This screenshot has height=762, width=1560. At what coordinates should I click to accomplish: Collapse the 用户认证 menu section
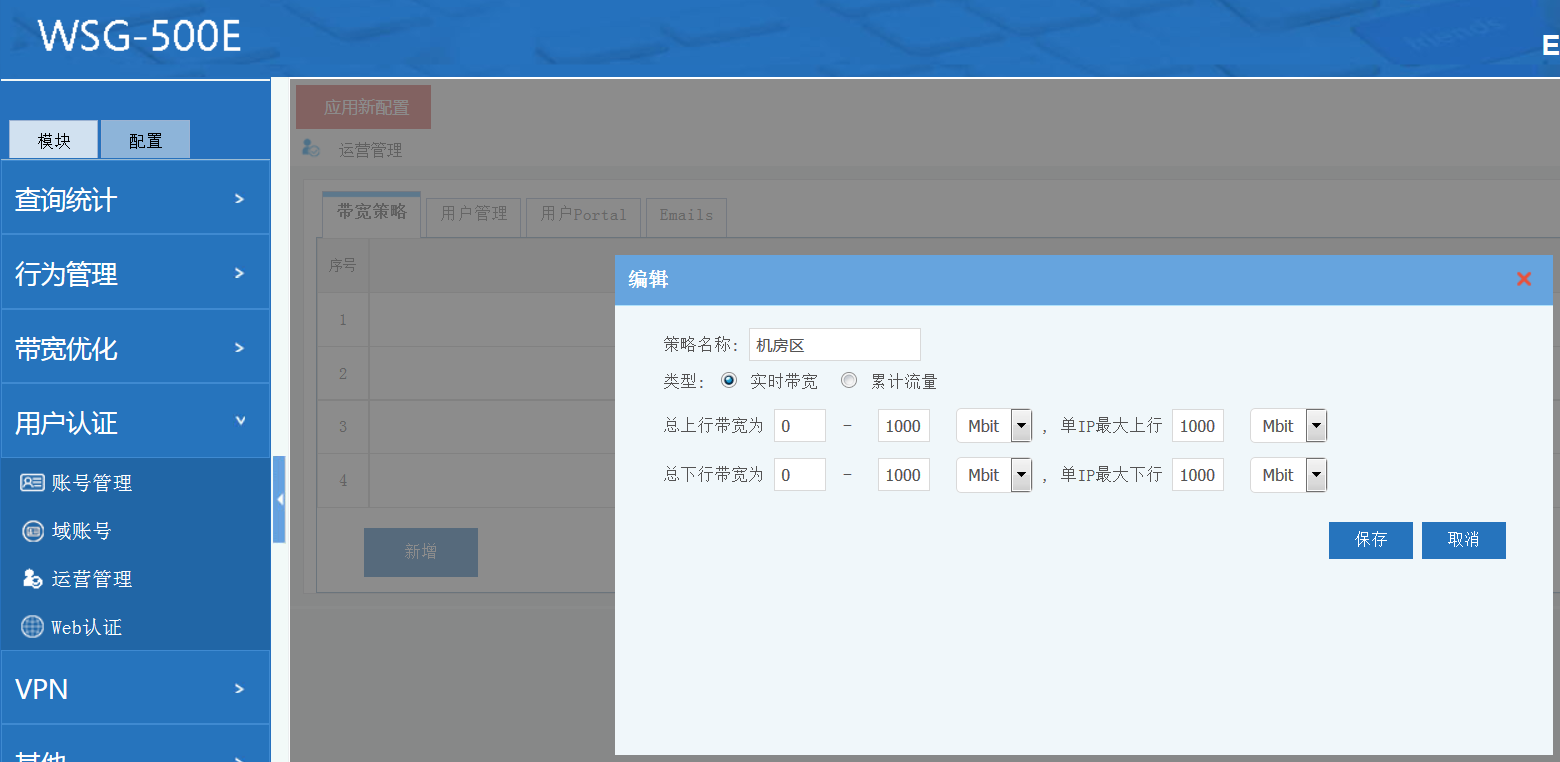tap(135, 422)
